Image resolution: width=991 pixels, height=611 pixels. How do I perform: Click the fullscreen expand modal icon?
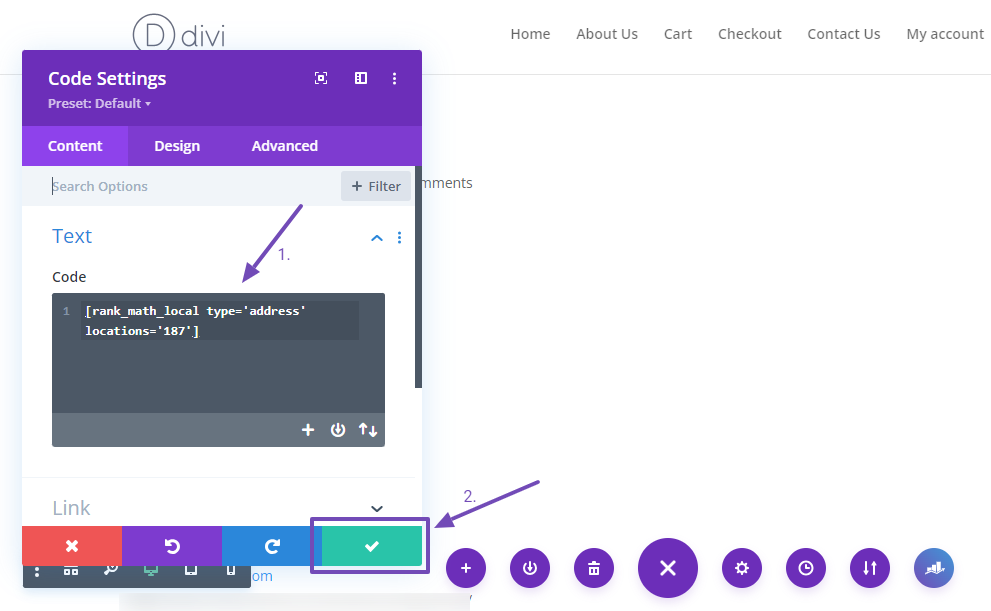321,78
